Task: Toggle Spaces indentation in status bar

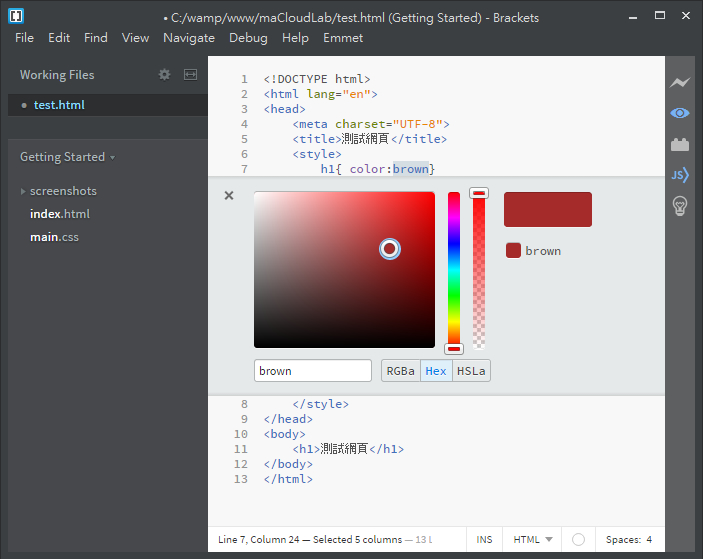Action: [623, 539]
